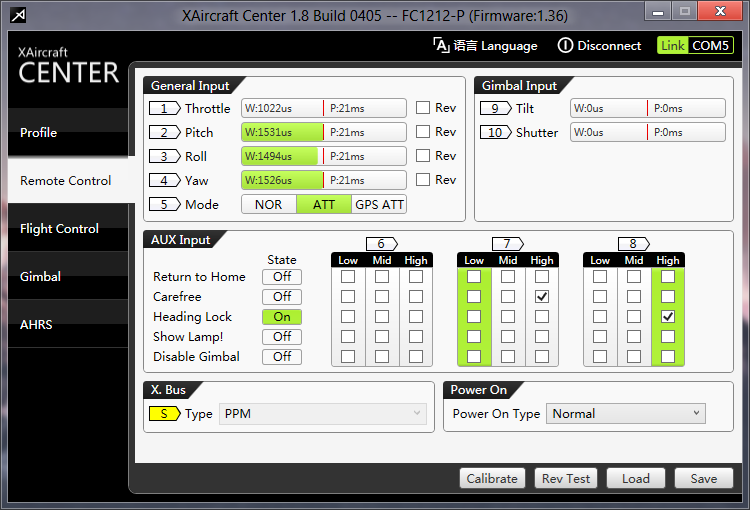
Task: Enable Rev for Pitch
Action: click(x=423, y=132)
